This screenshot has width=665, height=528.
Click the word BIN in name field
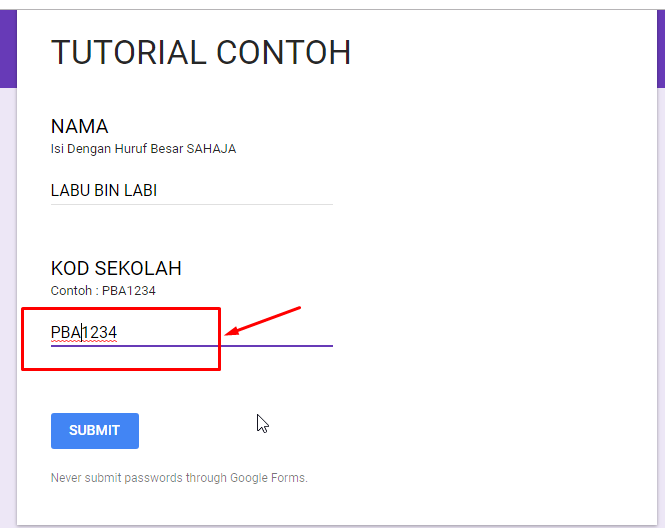click(107, 190)
